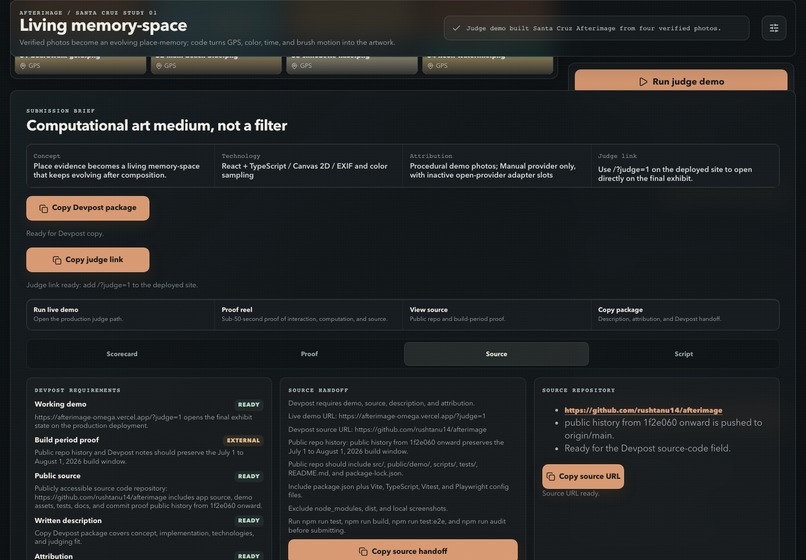Viewport: 806px width, 560px height.
Task: Click the EXTERNAL badge beside Build period proof
Action: tap(243, 440)
